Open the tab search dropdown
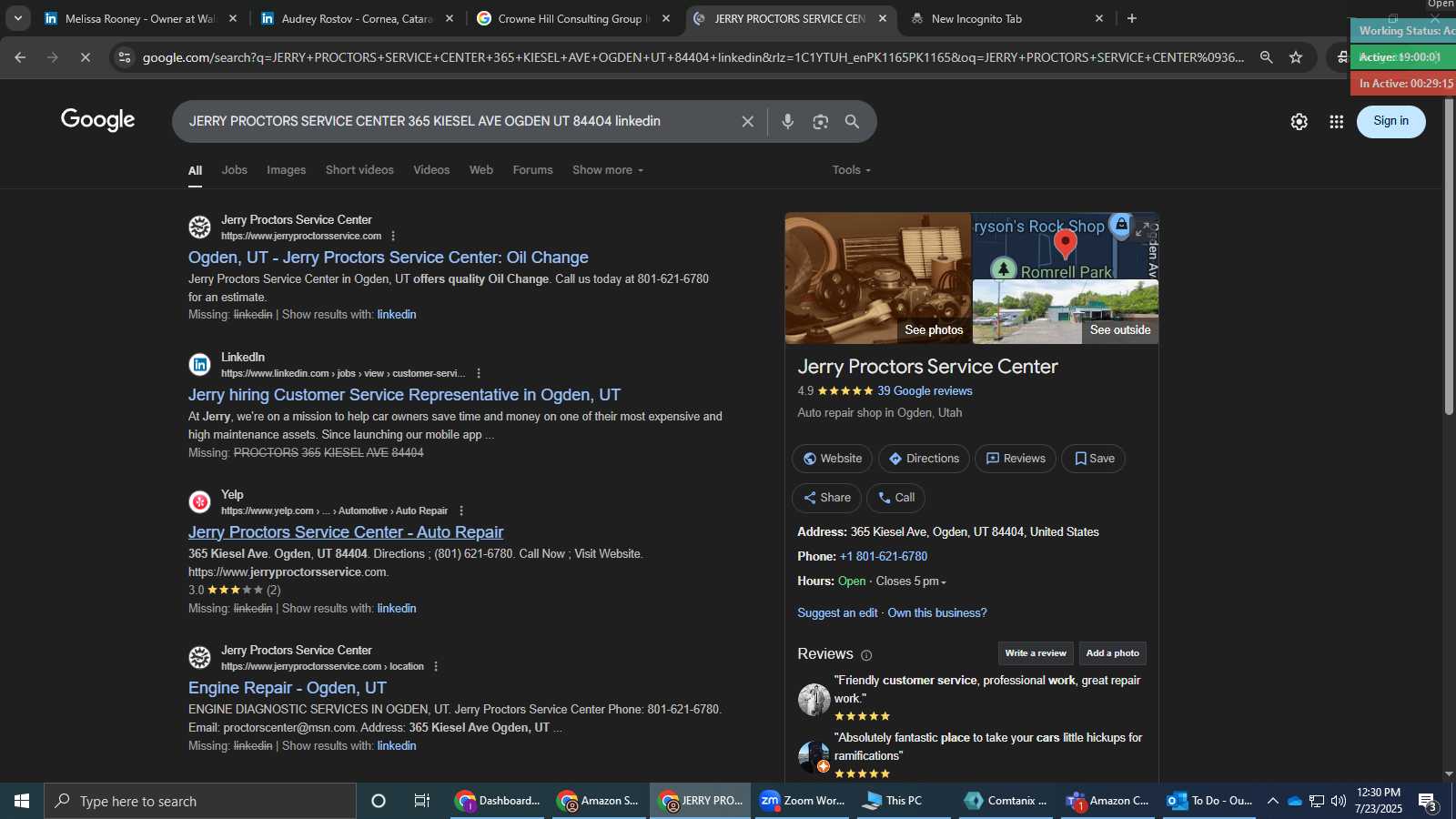The image size is (1456, 819). (x=17, y=18)
